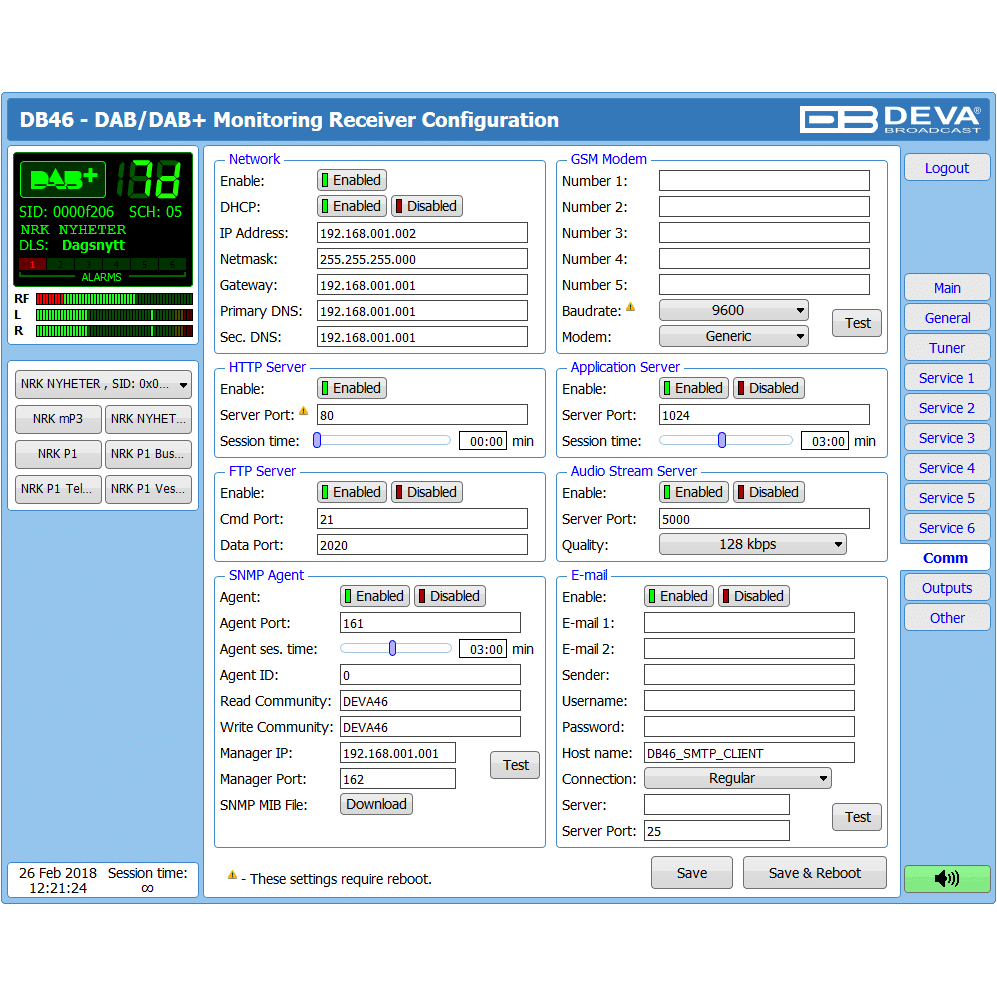Switch to the Outputs tab

coord(947,588)
